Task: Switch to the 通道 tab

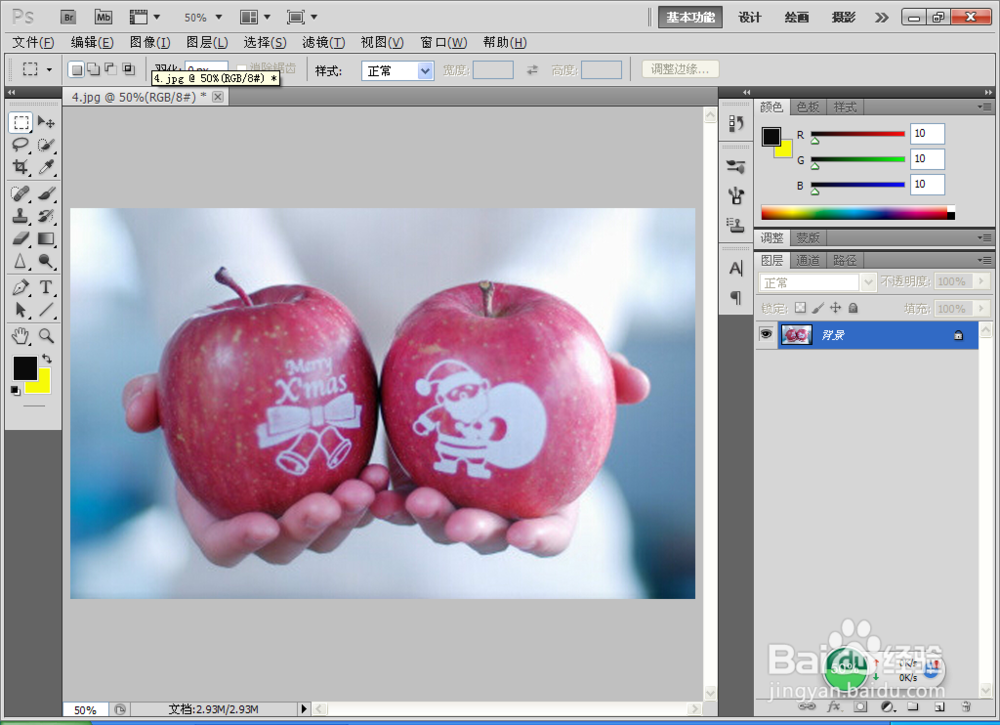Action: (x=807, y=260)
